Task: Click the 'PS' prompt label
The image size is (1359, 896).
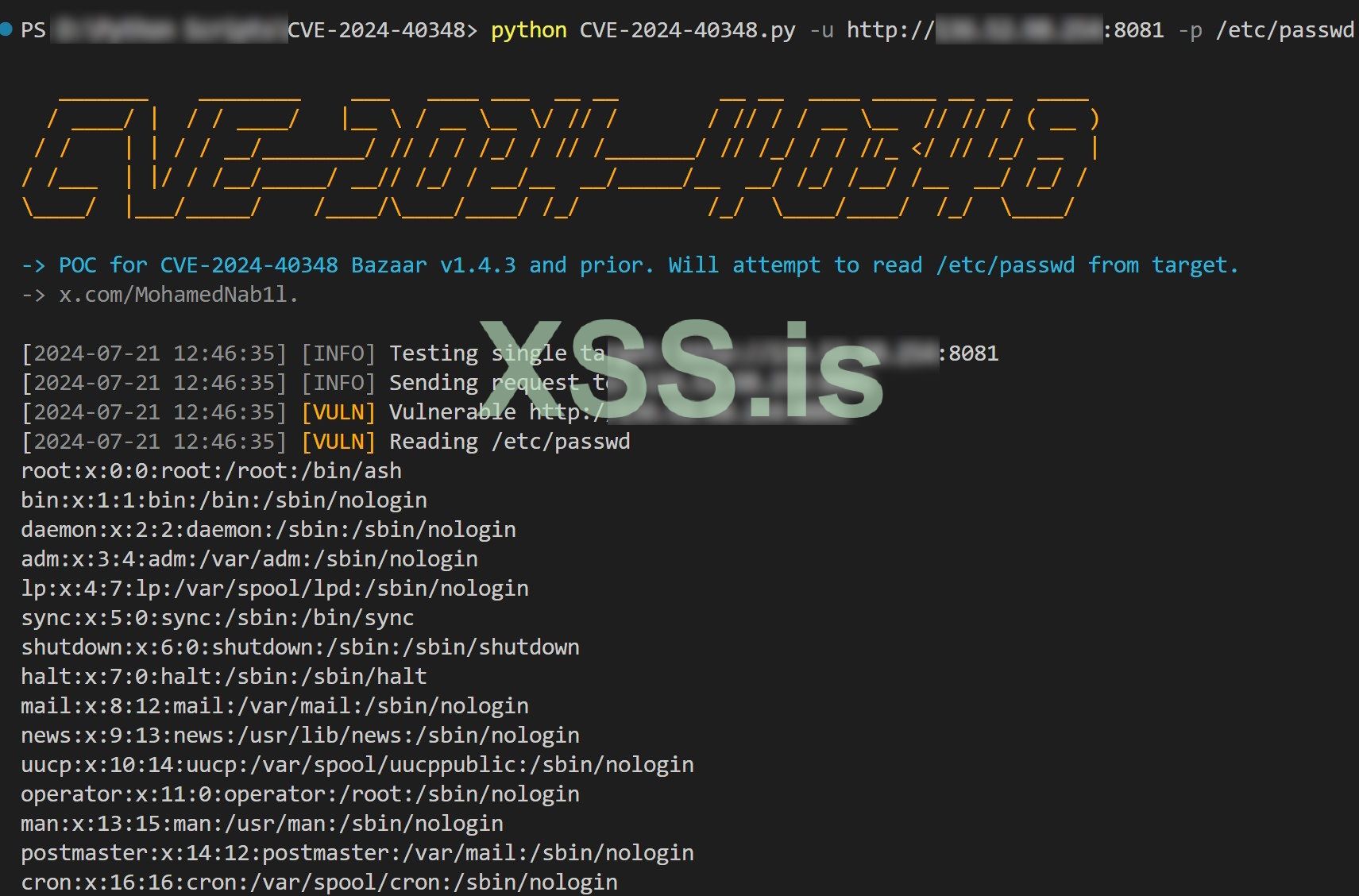Action: [x=33, y=30]
